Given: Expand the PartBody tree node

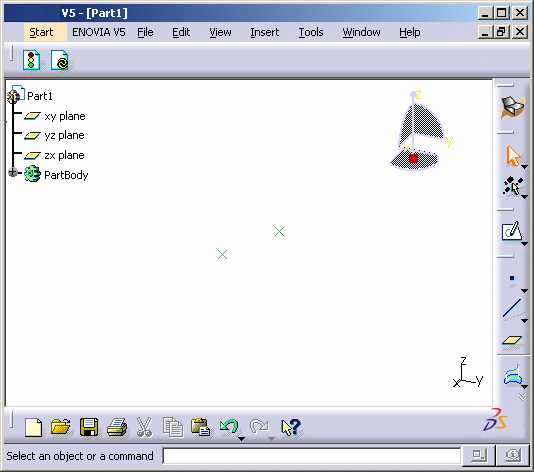Looking at the screenshot, I should click(13, 172).
